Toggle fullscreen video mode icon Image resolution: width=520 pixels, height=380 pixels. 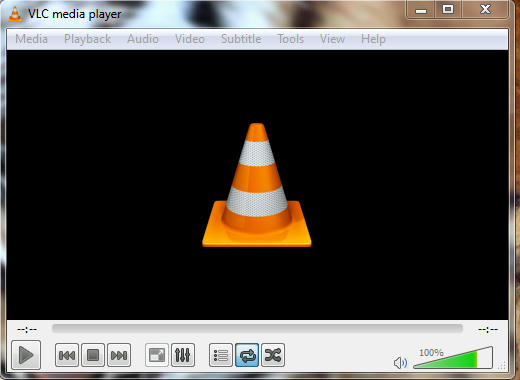[x=157, y=355]
